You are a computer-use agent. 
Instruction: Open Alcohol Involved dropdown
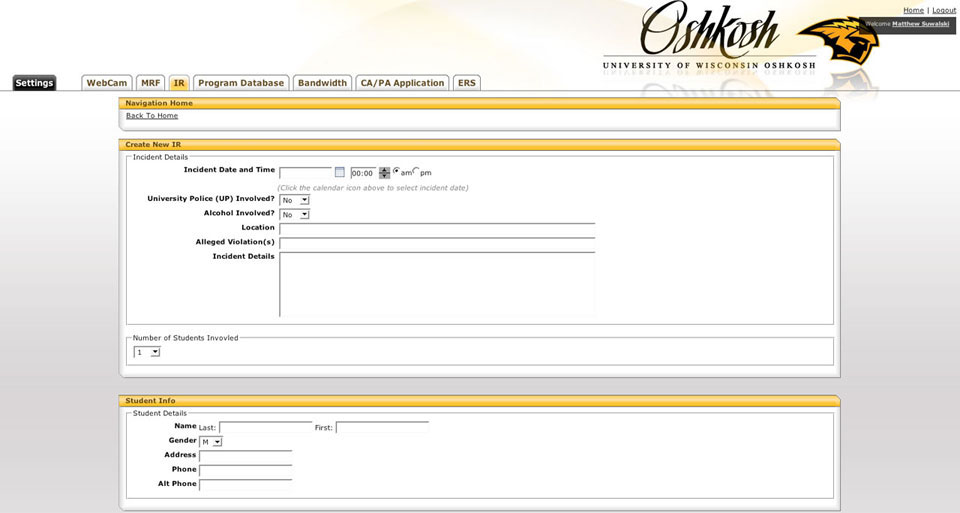click(x=294, y=215)
